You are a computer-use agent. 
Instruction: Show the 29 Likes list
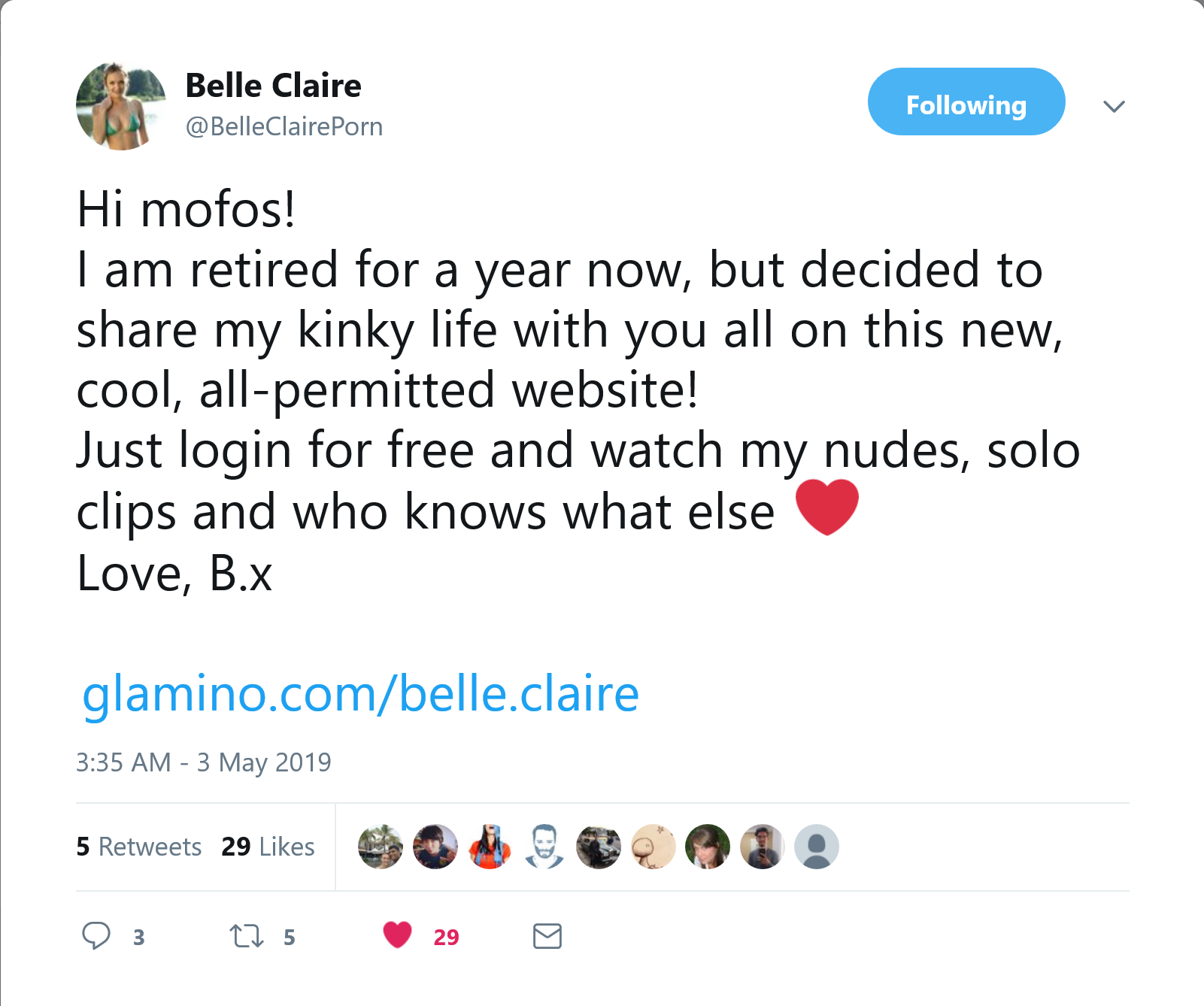(x=268, y=847)
